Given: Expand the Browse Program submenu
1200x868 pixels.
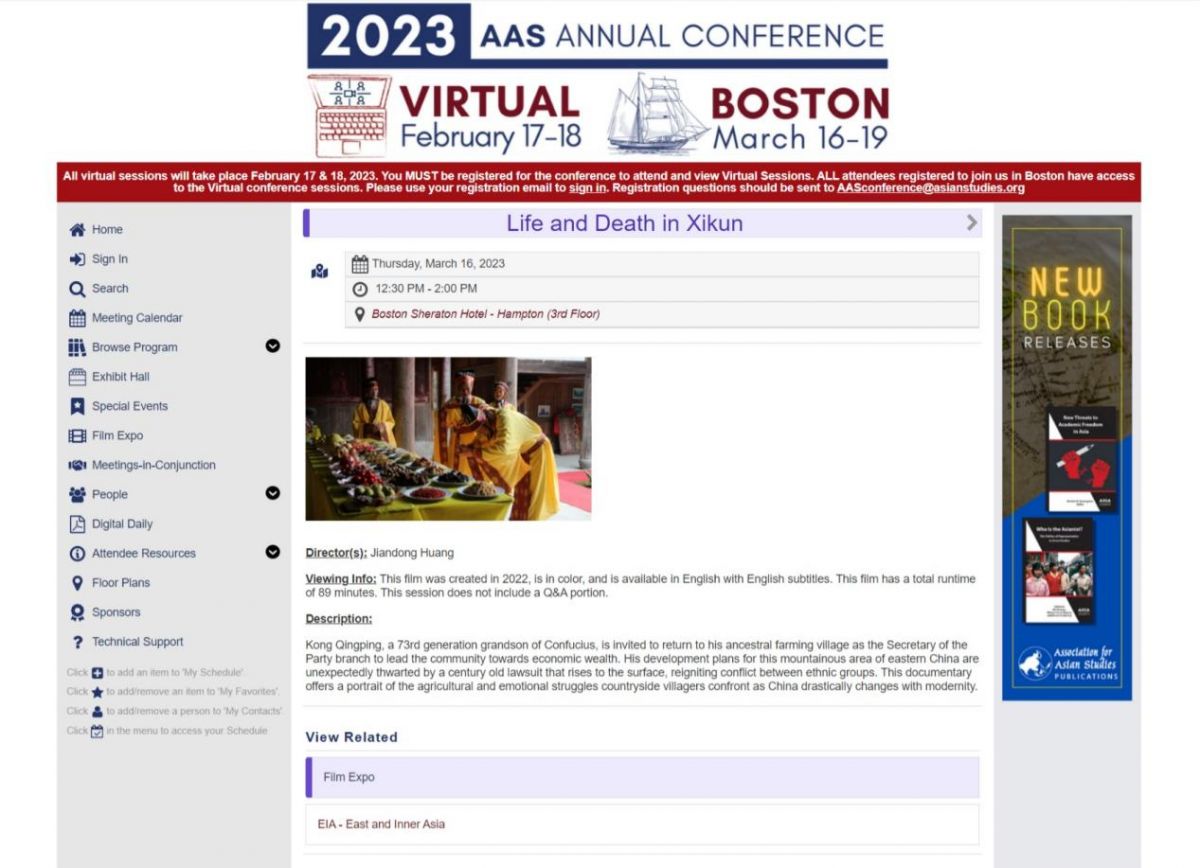Looking at the screenshot, I should tap(272, 346).
